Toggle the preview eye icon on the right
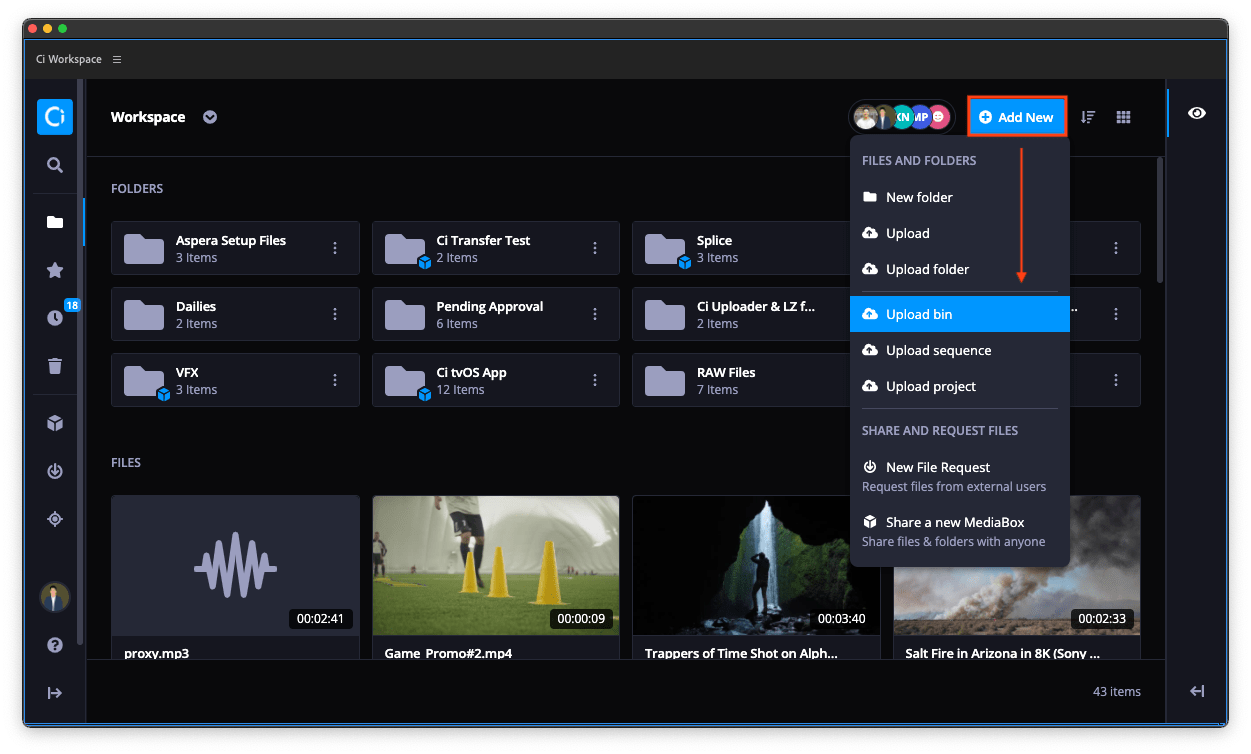 [x=1197, y=113]
